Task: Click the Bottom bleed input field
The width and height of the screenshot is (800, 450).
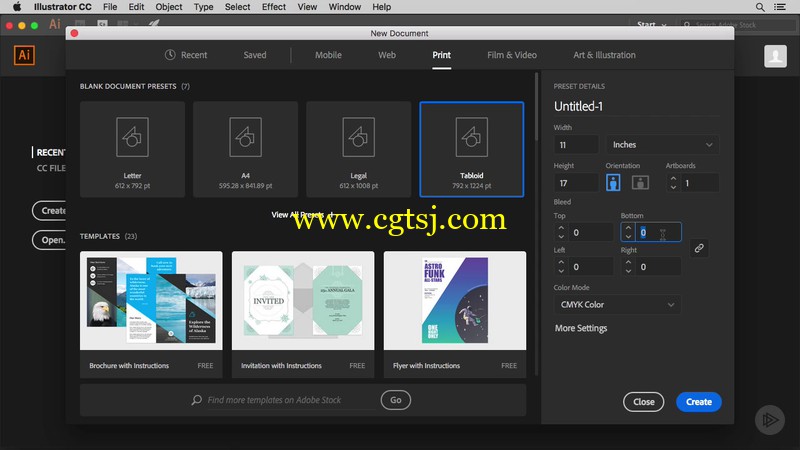Action: [658, 232]
